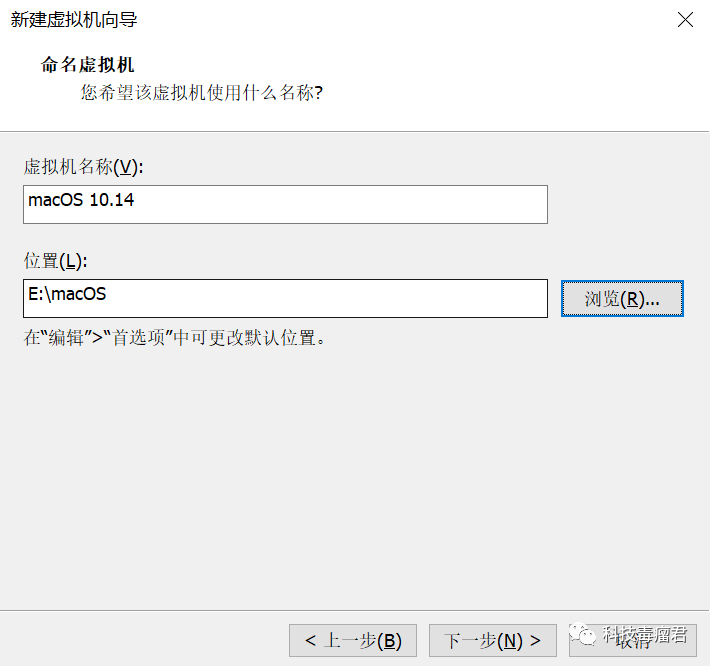Screen dimensions: 710x666
Task: Click the 命名虚拟机 heading
Action: 87,65
